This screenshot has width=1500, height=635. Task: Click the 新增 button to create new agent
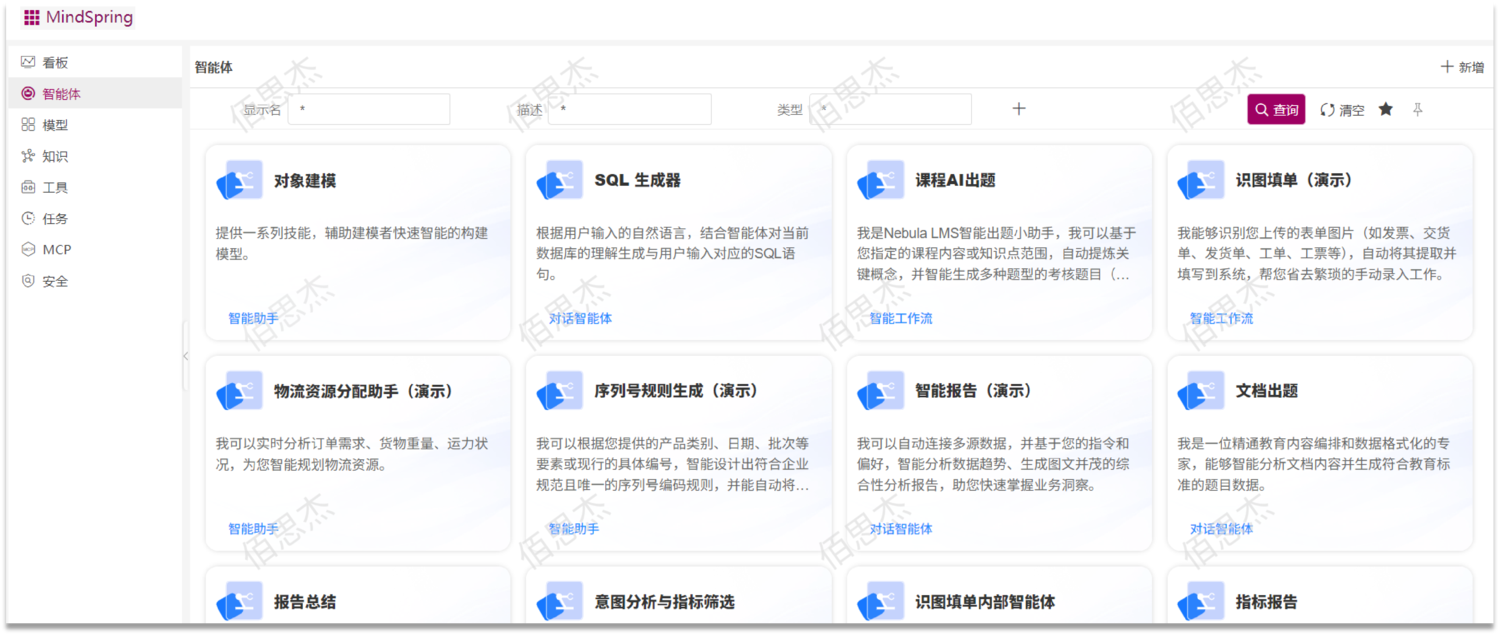1460,66
